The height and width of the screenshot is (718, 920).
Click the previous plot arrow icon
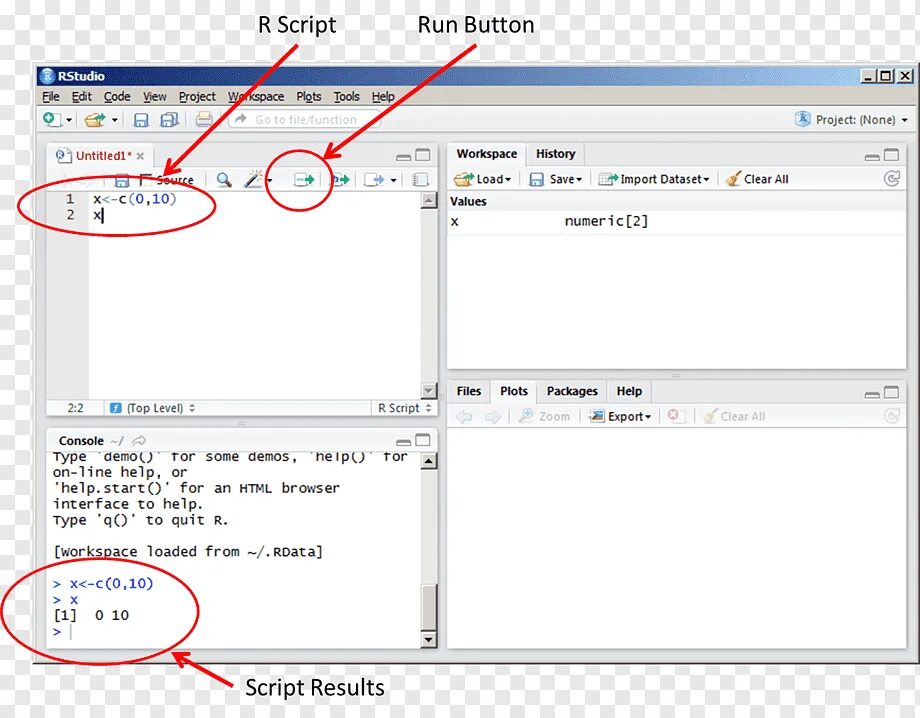(x=465, y=416)
